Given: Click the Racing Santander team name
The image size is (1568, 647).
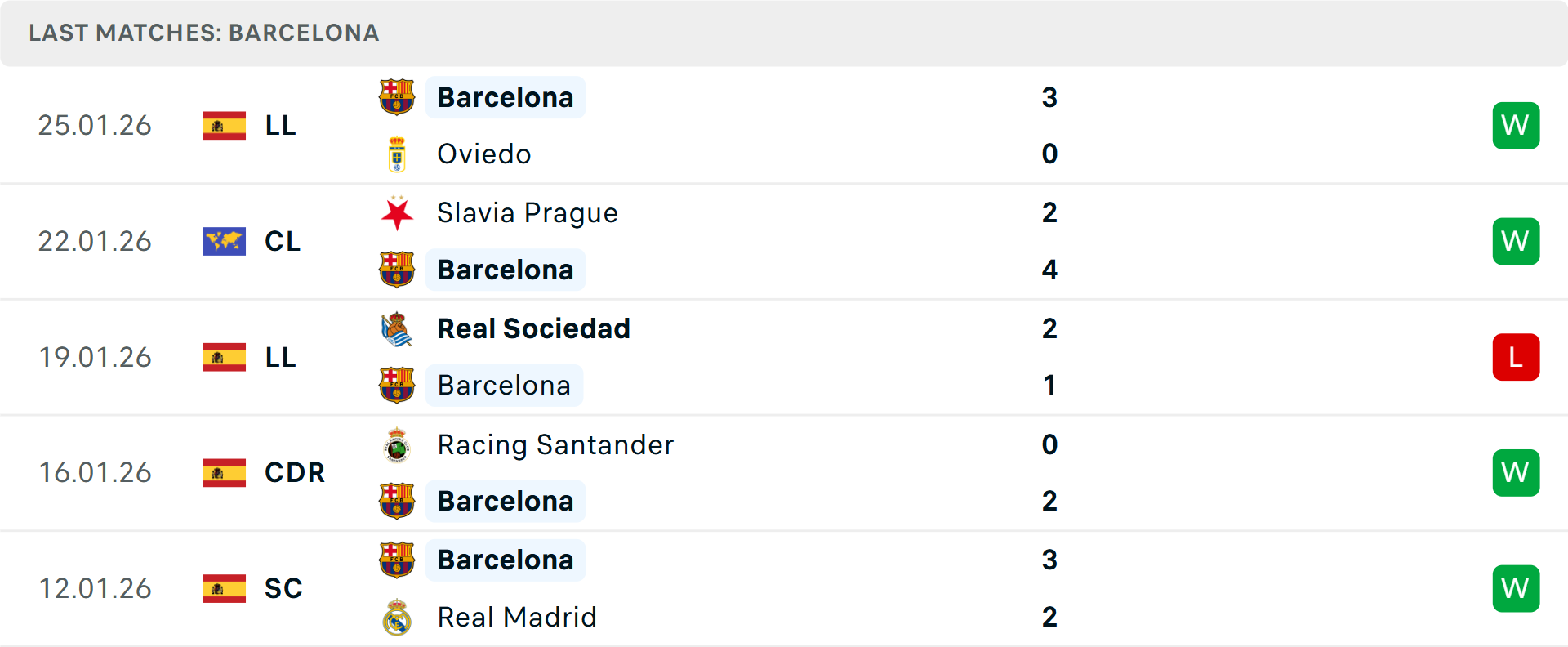Looking at the screenshot, I should [x=555, y=445].
